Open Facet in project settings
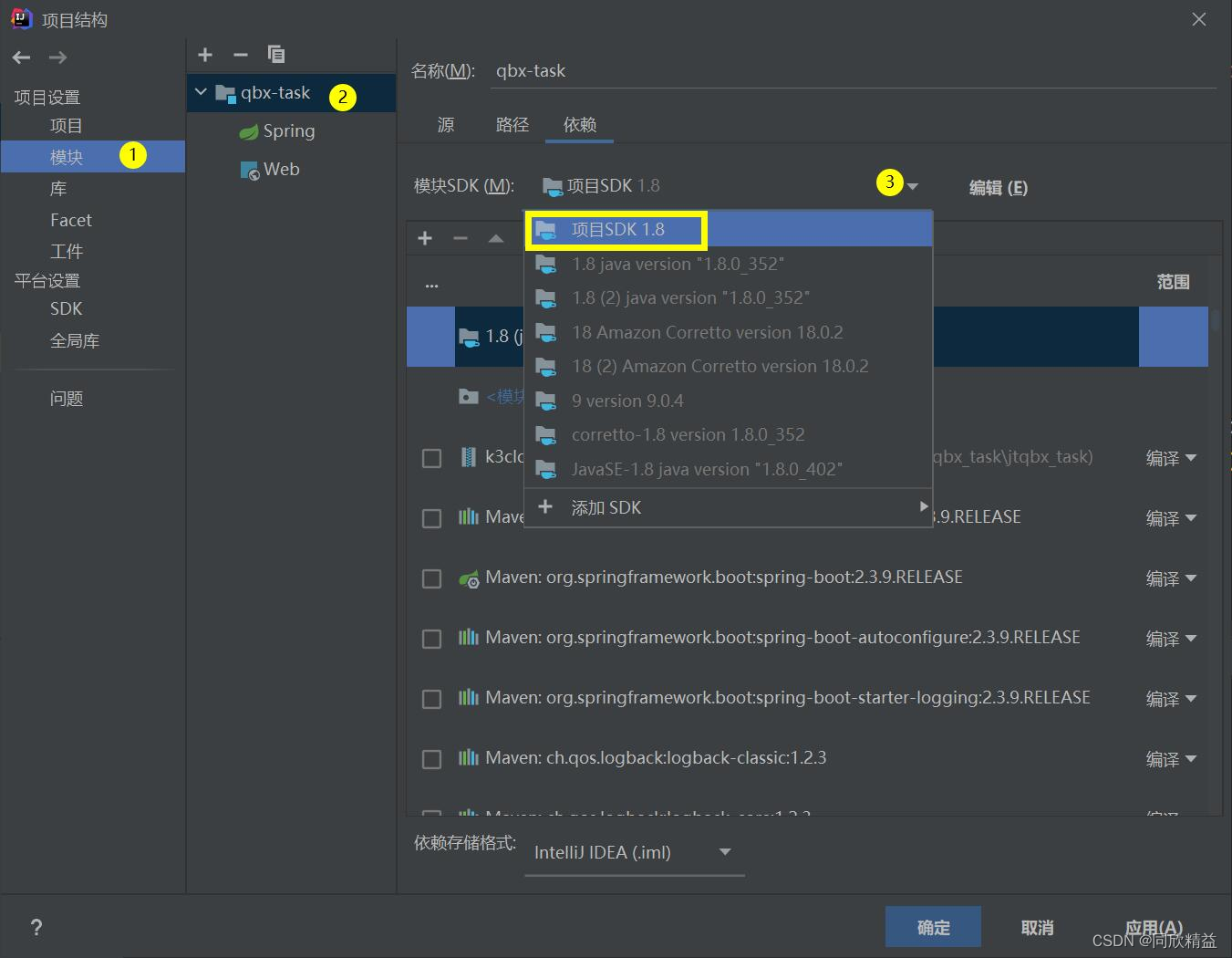The image size is (1232, 958). [x=71, y=220]
